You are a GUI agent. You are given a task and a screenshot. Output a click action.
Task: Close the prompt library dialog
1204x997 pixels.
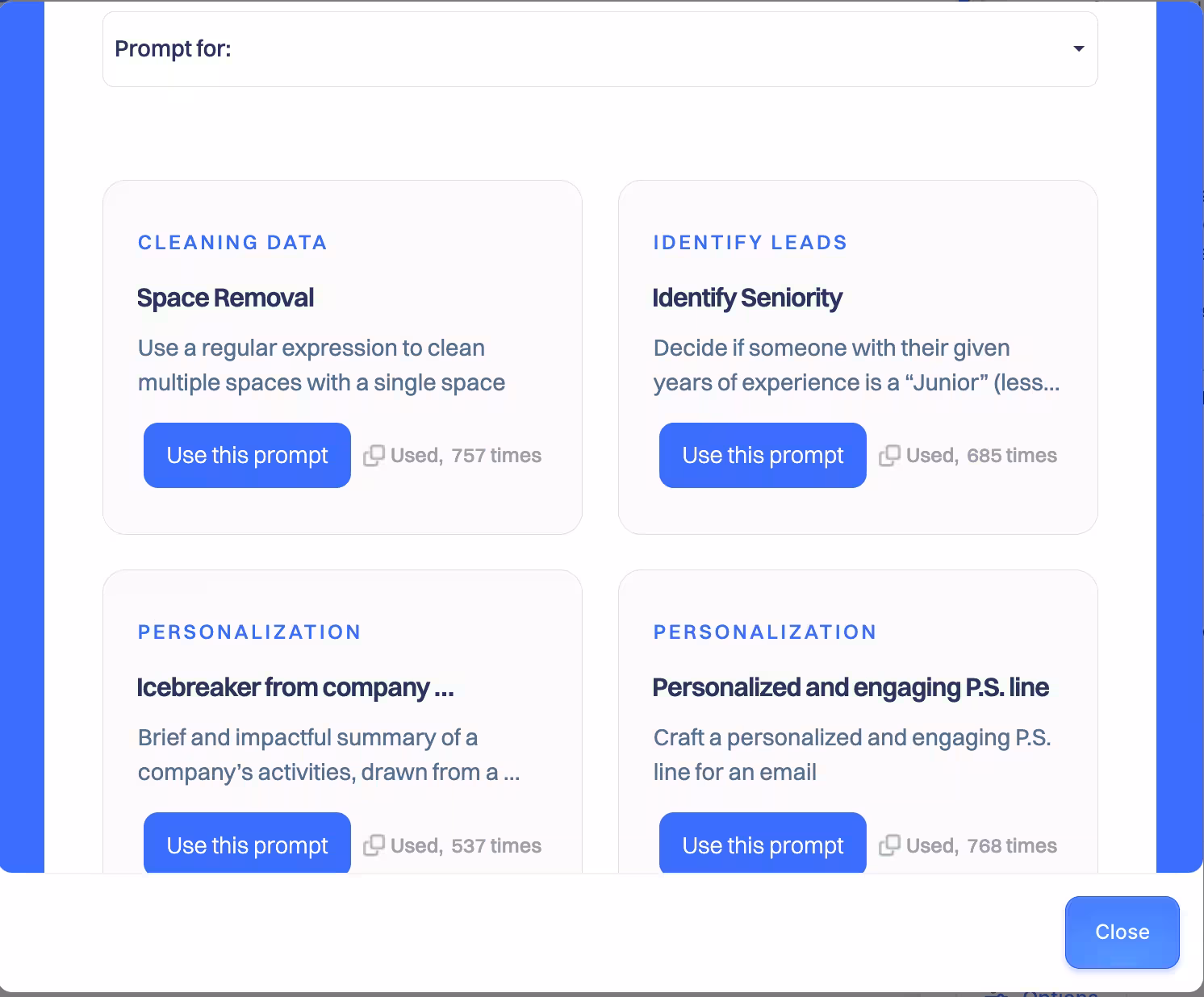1122,932
